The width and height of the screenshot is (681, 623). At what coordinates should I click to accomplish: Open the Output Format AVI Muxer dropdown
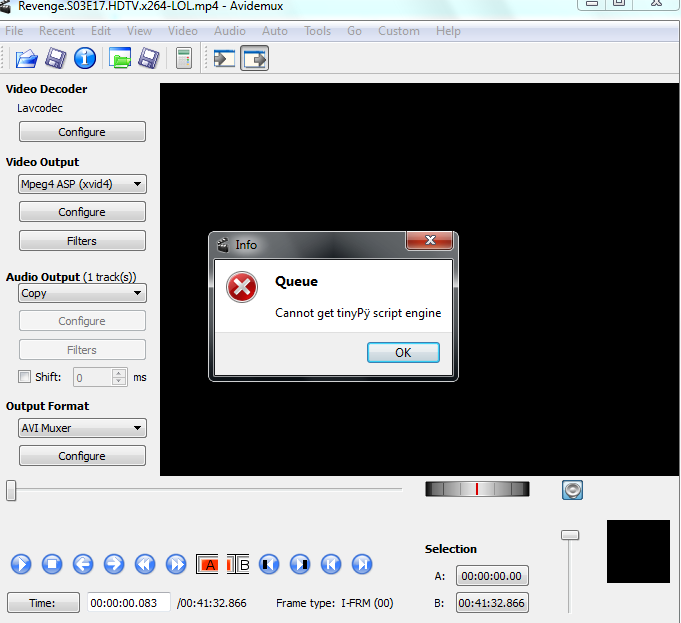pyautogui.click(x=82, y=428)
